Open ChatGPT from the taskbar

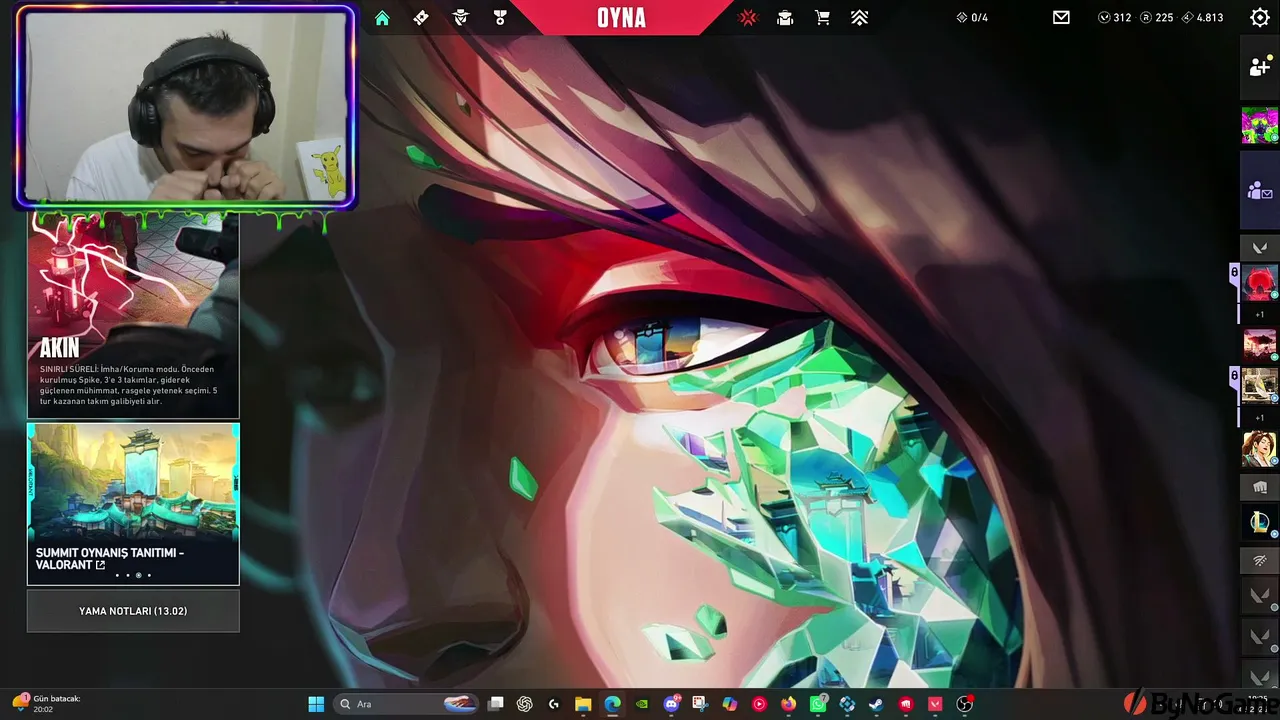pos(524,704)
